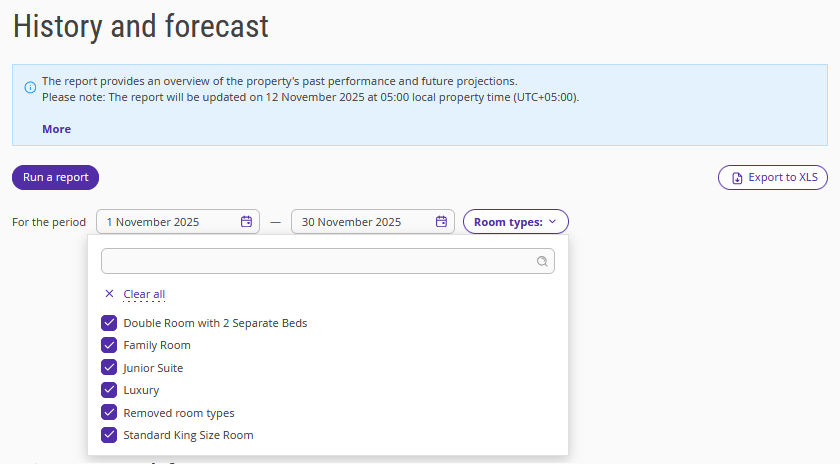Click Export to XLS button

coord(772,177)
